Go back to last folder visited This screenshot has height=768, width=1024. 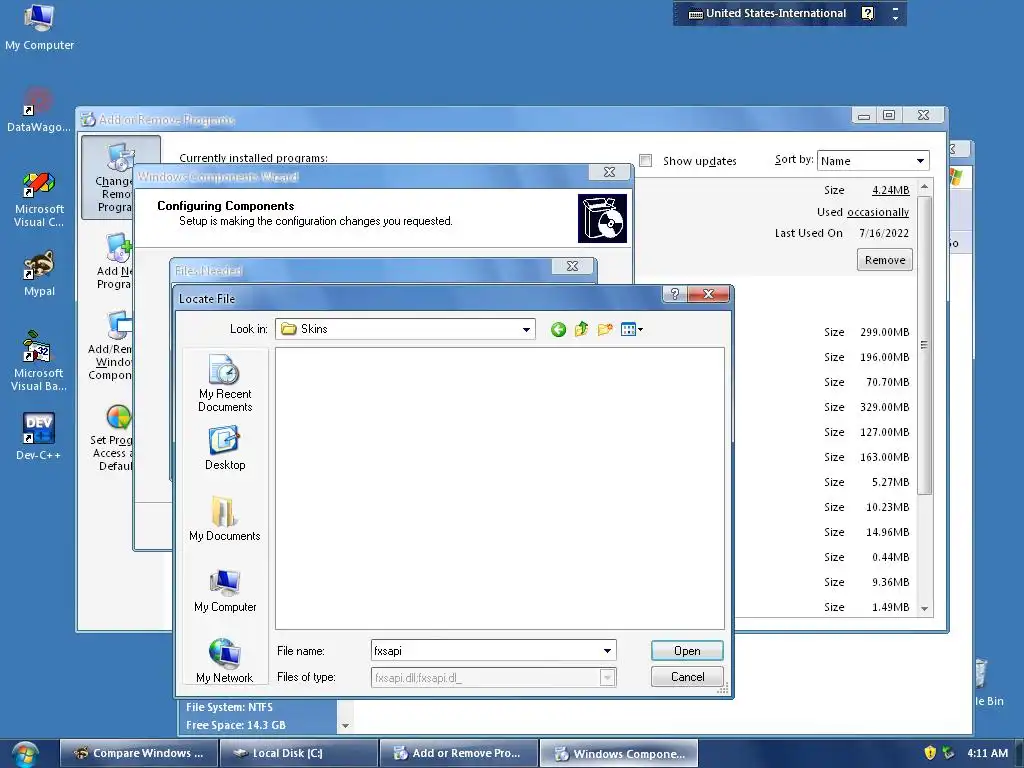click(x=558, y=329)
